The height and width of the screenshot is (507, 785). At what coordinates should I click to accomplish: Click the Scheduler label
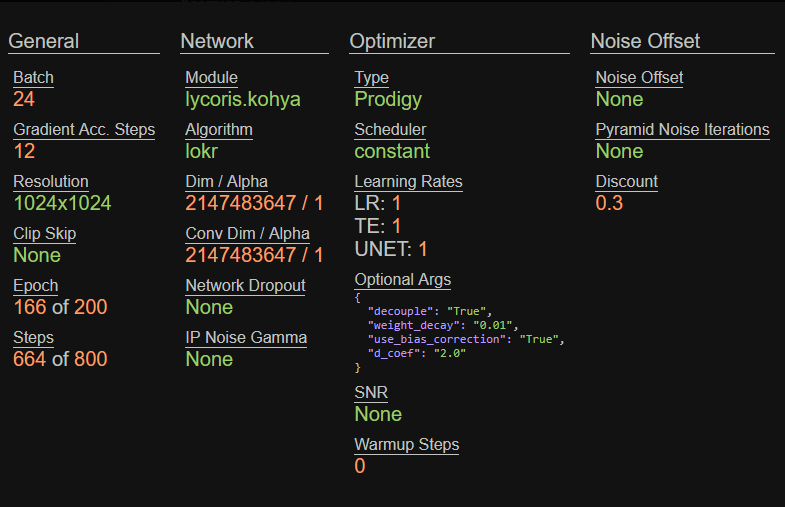pos(390,130)
